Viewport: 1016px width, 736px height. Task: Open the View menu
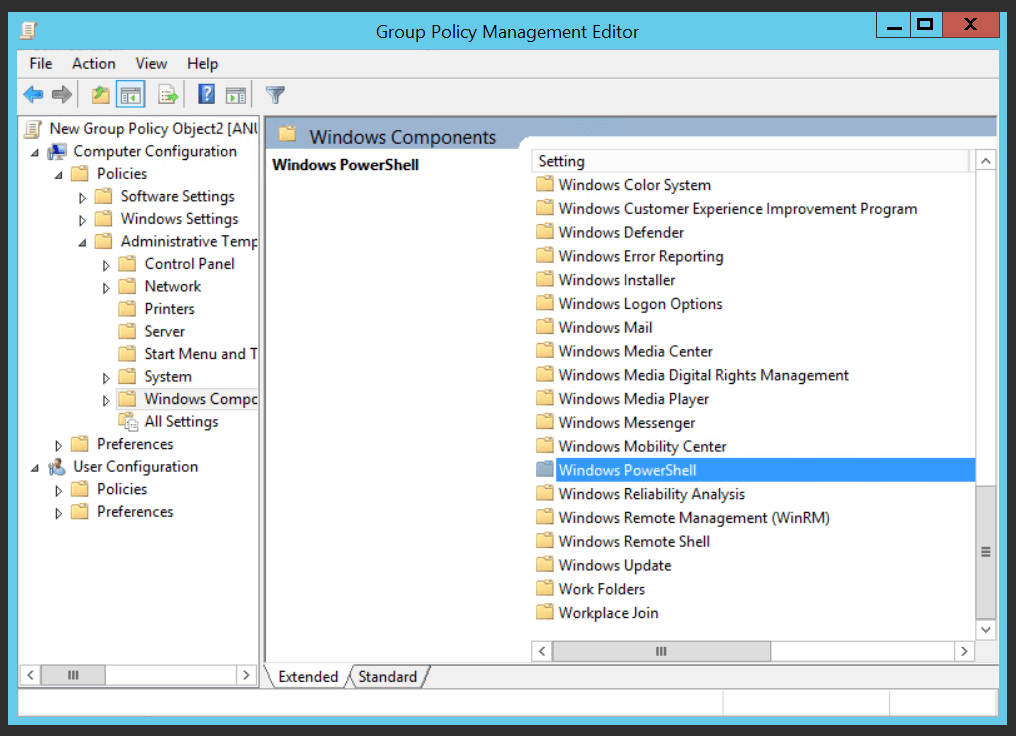150,63
